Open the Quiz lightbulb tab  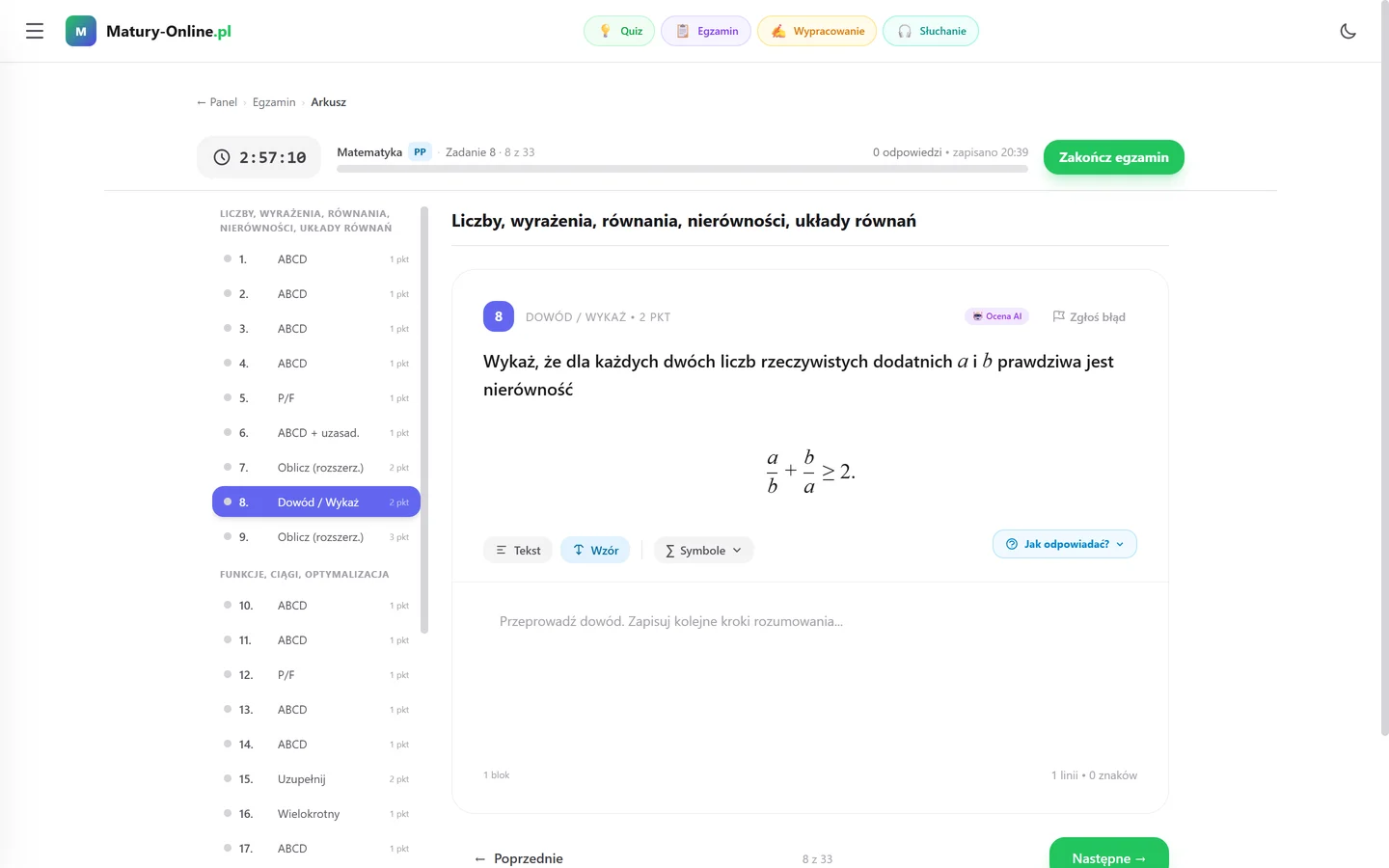pyautogui.click(x=619, y=31)
